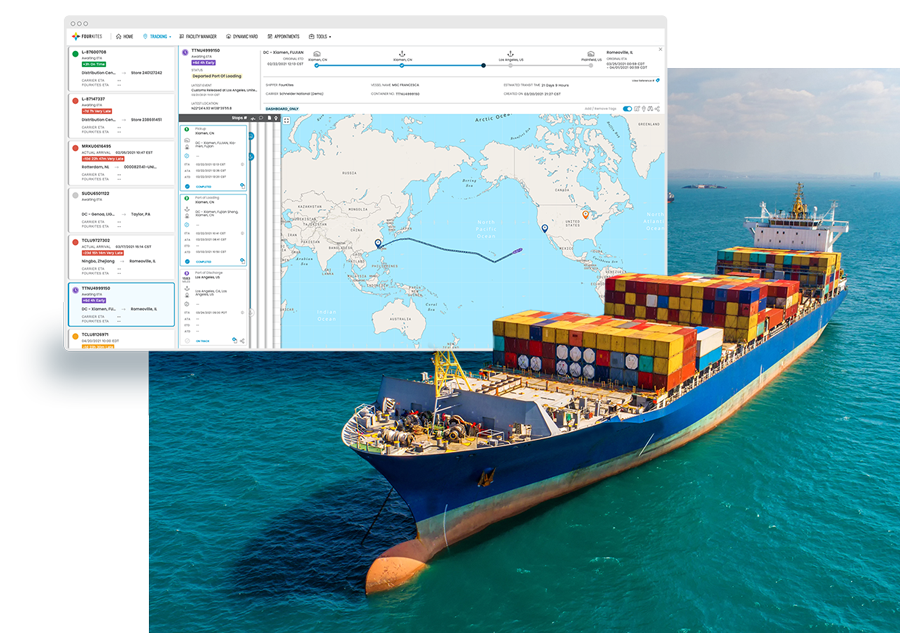The width and height of the screenshot is (900, 633).
Task: Click the binoculars icon in detail toolbar
Action: pos(650,108)
